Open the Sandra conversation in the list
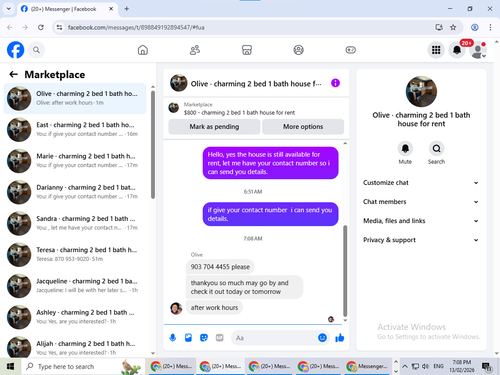The image size is (500, 375). click(x=75, y=223)
